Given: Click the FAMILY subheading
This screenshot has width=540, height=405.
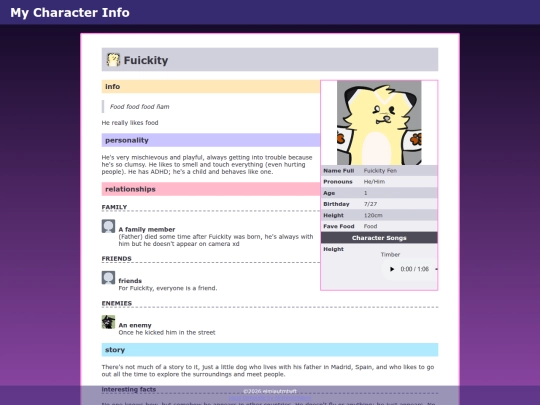Looking at the screenshot, I should (114, 207).
